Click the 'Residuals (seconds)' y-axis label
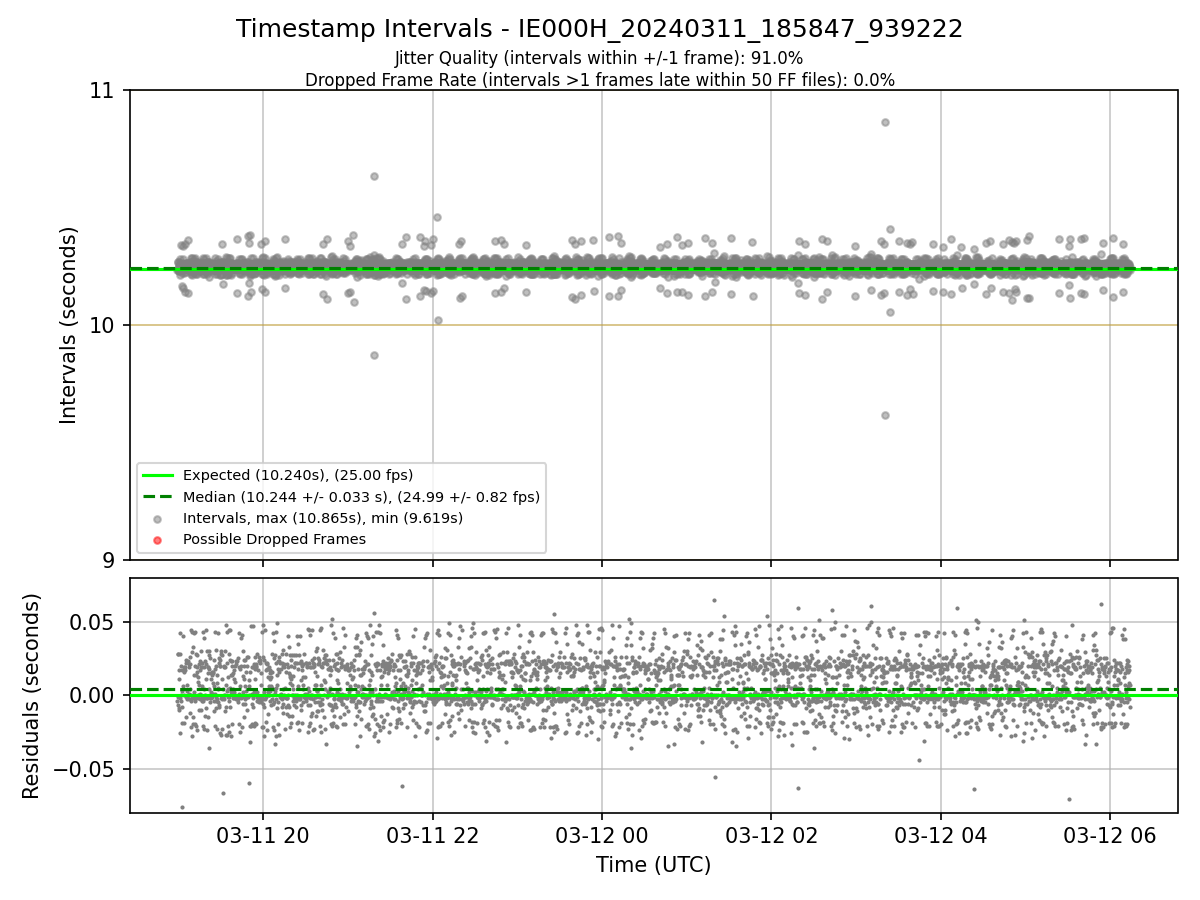Screen dimensions: 1200x900 (x=32, y=696)
